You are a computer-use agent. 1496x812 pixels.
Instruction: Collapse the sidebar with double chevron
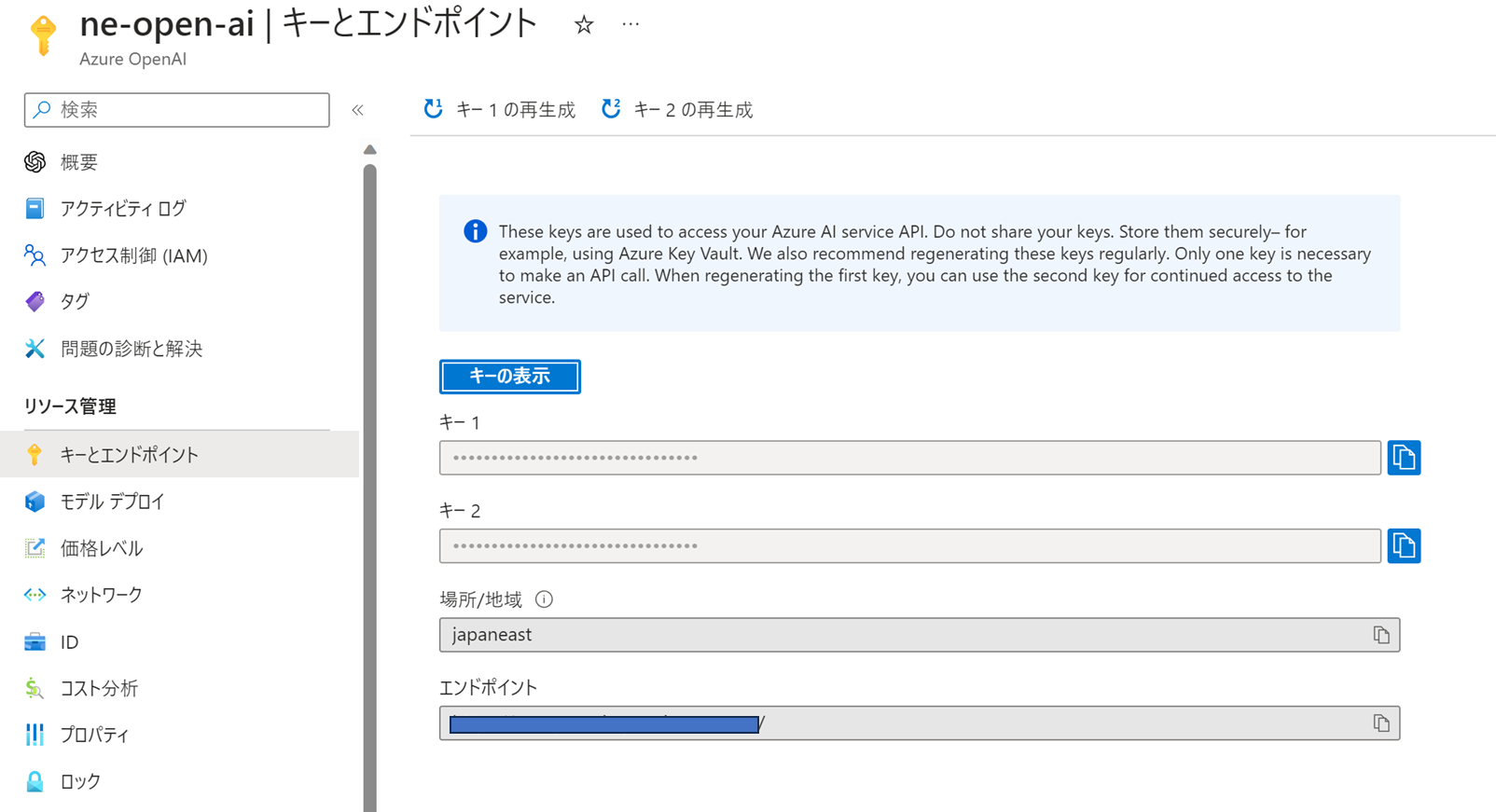[x=357, y=110]
